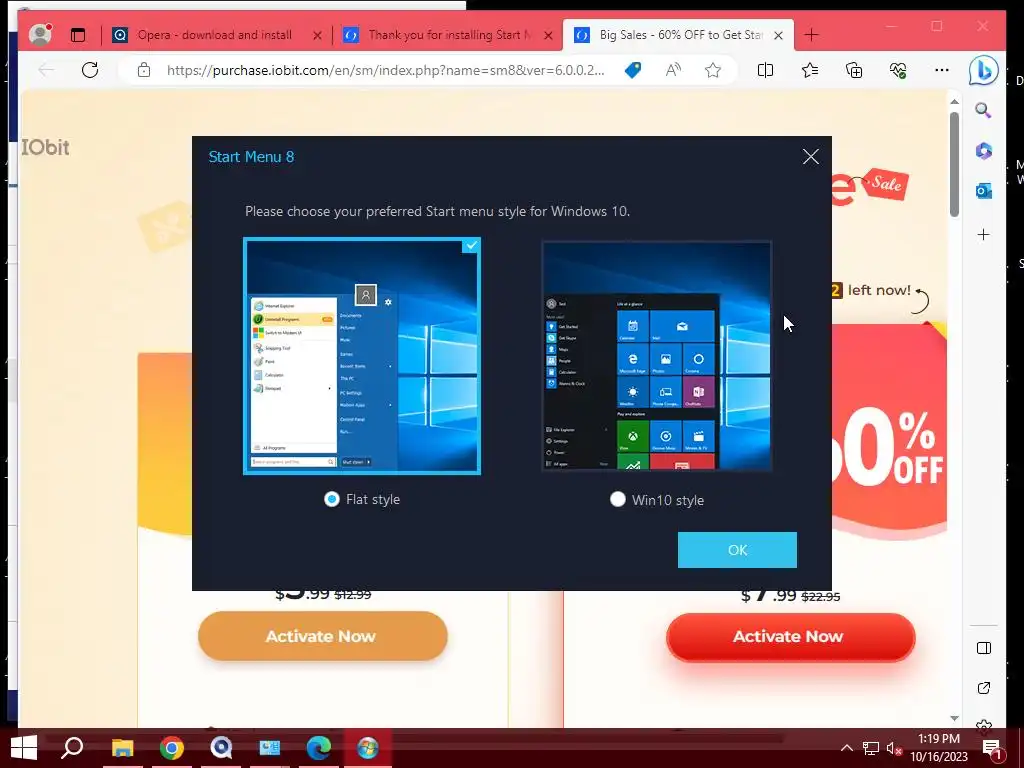Reload the current page
This screenshot has height=768, width=1024.
tap(90, 70)
